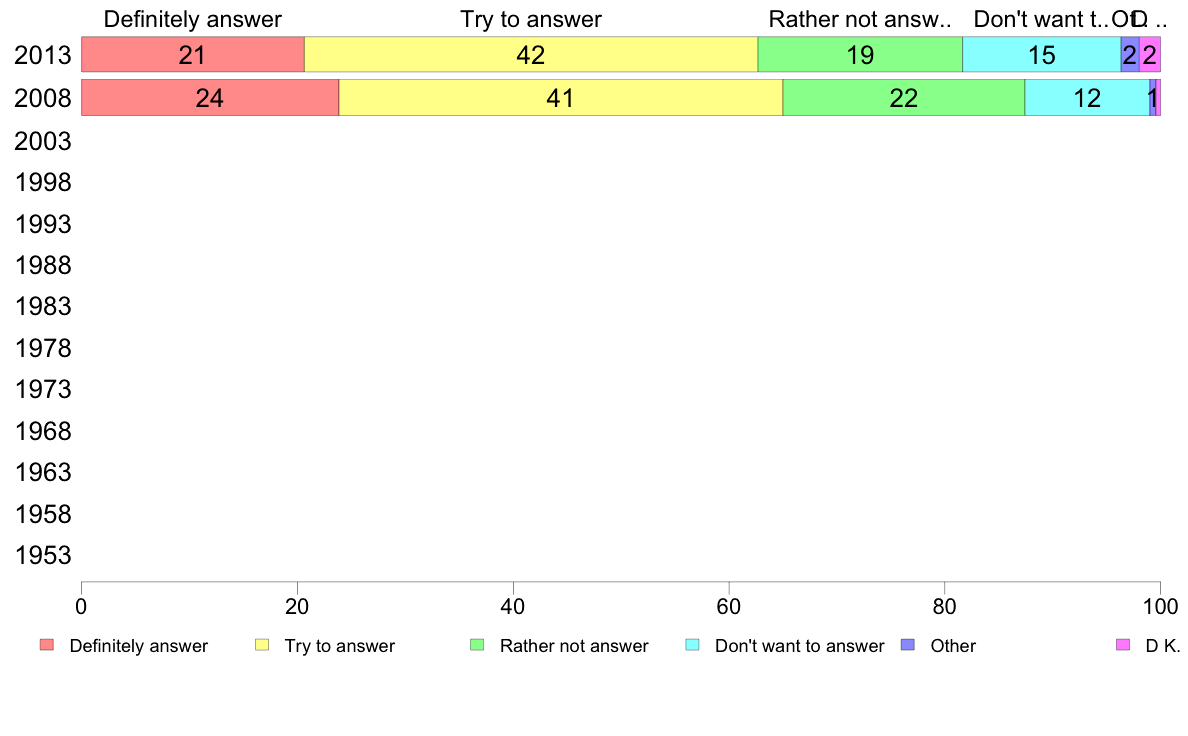The height and width of the screenshot is (736, 1188).
Task: Click the red Definitely answer legend swatch
Action: [x=47, y=645]
